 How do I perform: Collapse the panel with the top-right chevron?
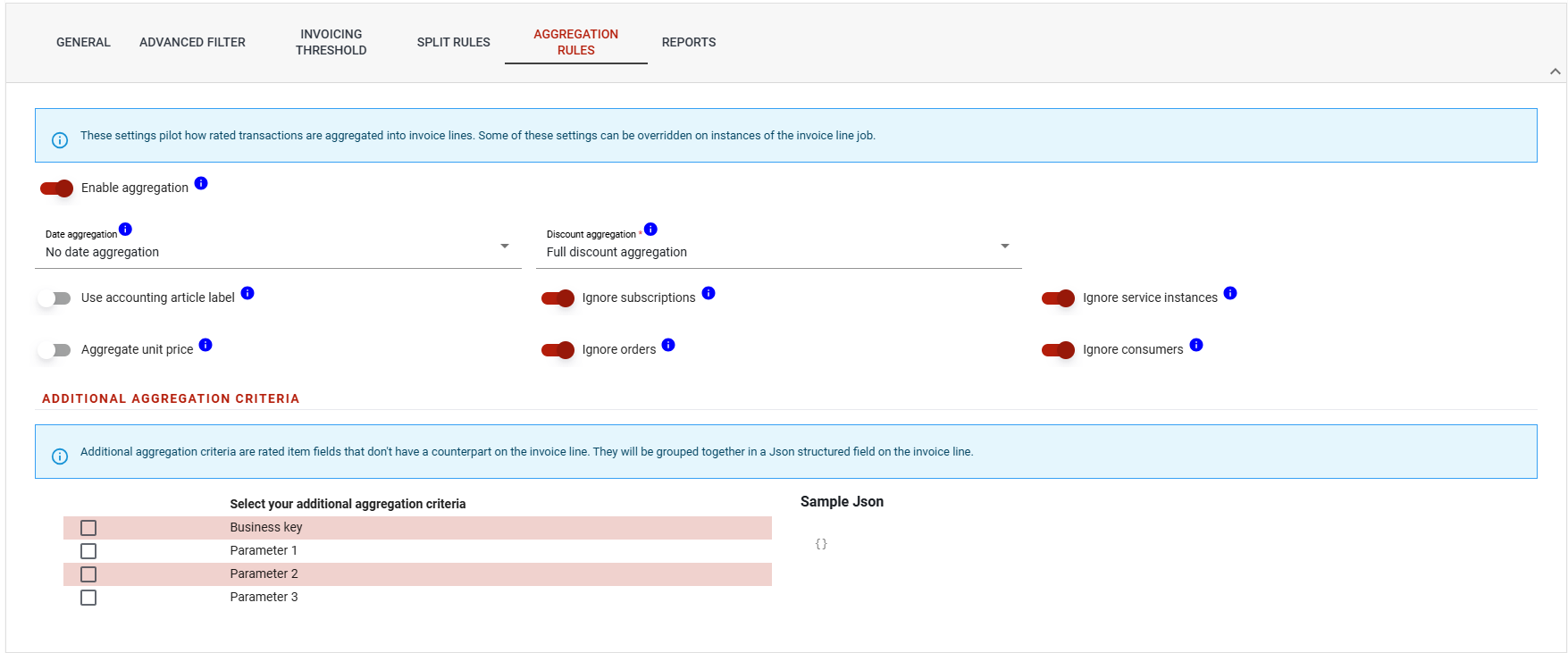tap(1555, 71)
